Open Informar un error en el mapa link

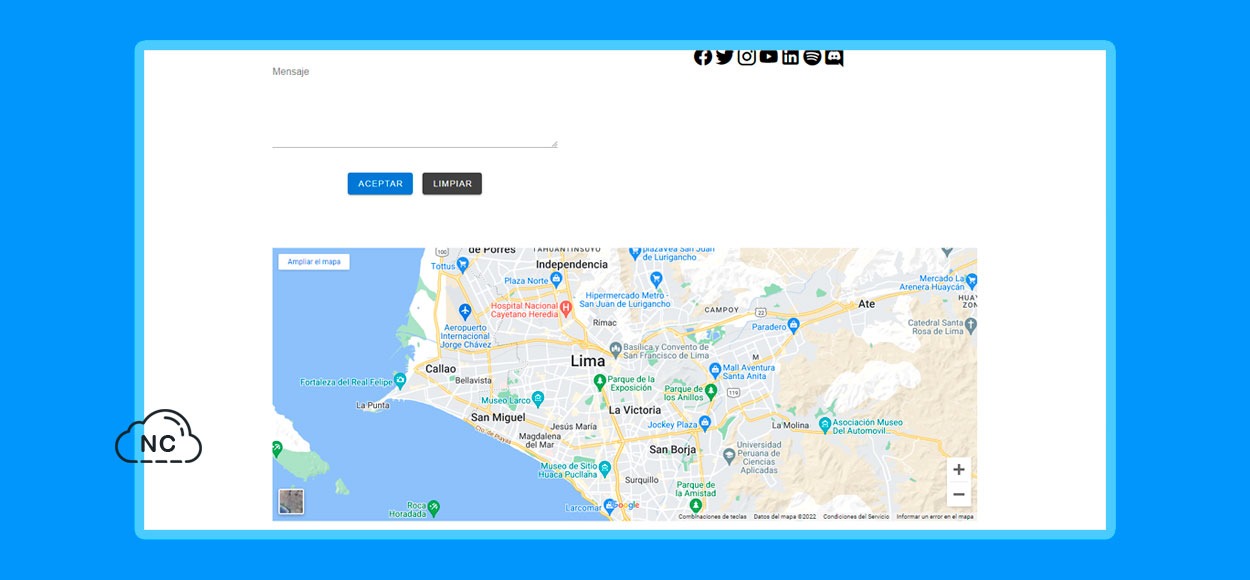coord(935,517)
